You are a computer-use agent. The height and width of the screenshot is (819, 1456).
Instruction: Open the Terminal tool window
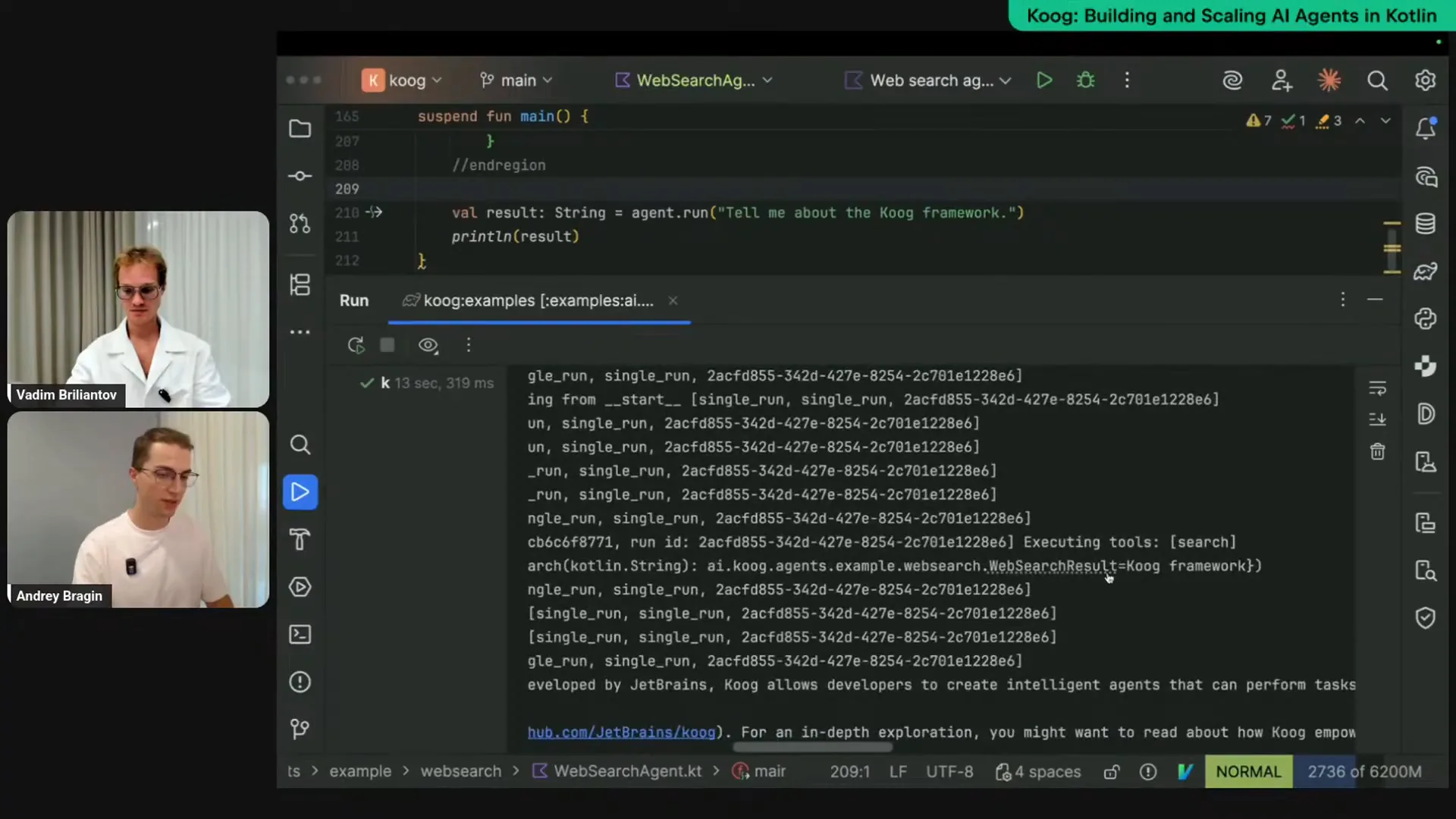tap(300, 635)
